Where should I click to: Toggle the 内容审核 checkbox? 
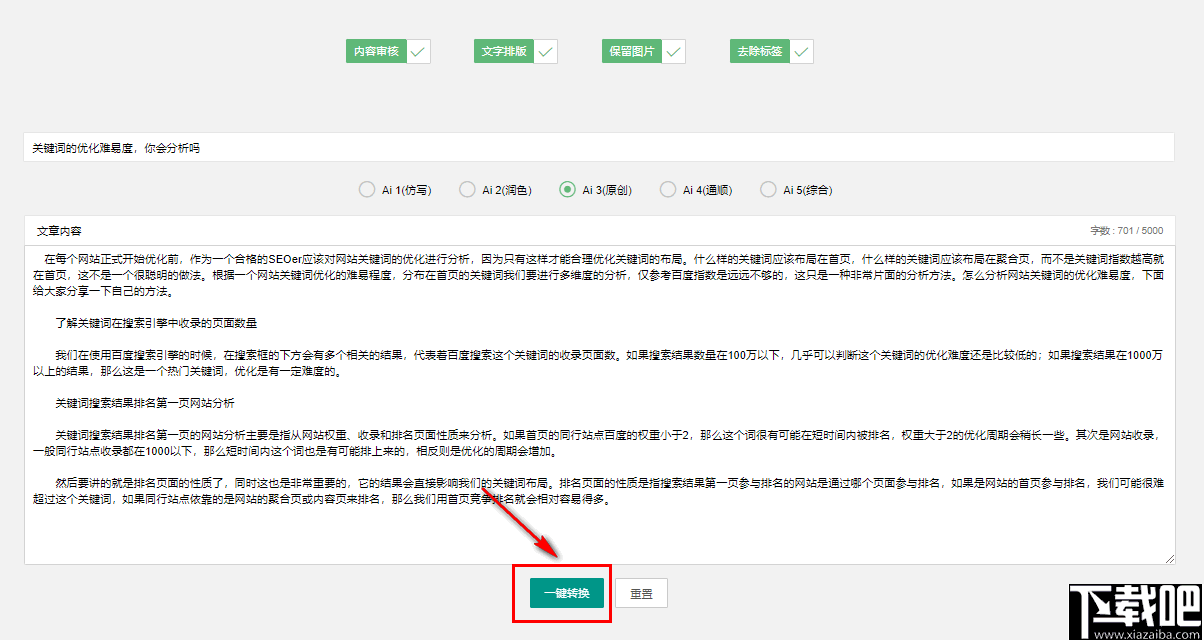pyautogui.click(x=387, y=51)
